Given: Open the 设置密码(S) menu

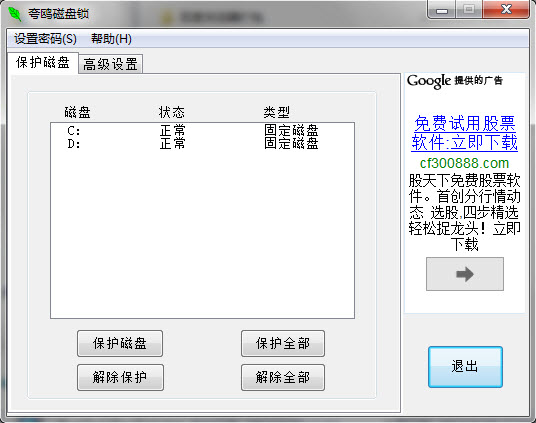Looking at the screenshot, I should pyautogui.click(x=45, y=39).
